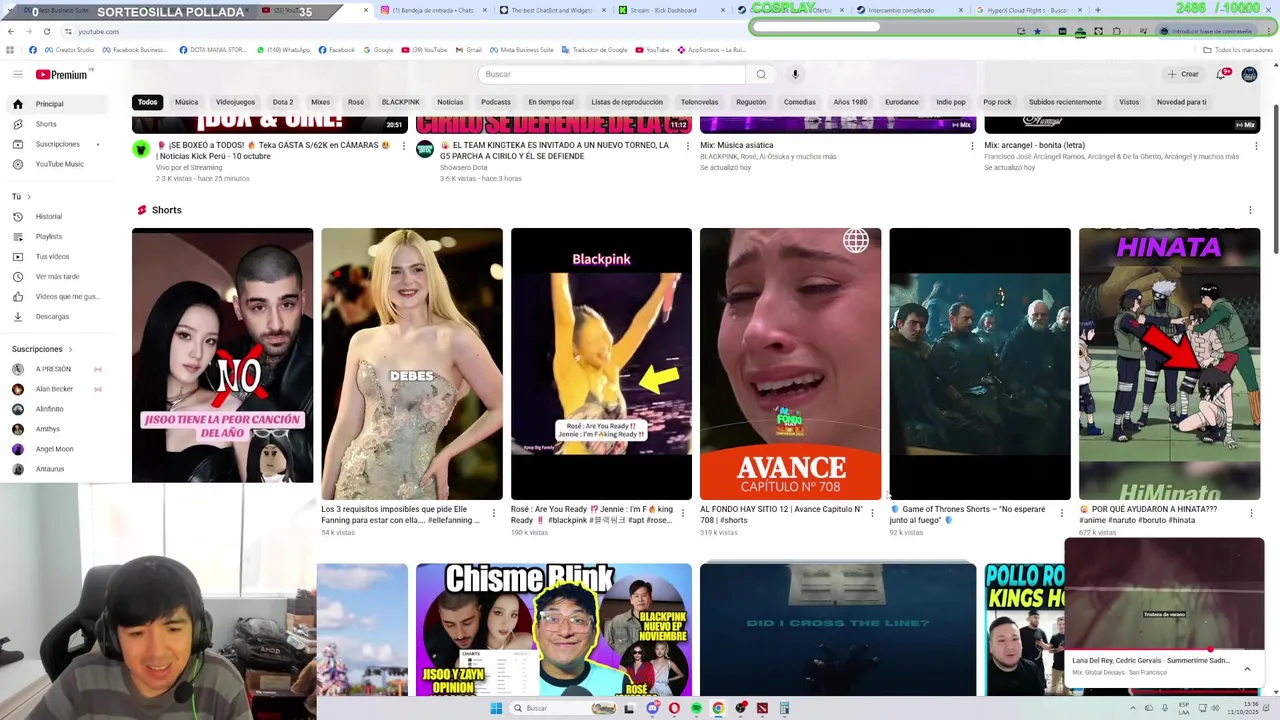The width and height of the screenshot is (1280, 720).
Task: Expand the mini player with the chevron
Action: (x=1247, y=668)
